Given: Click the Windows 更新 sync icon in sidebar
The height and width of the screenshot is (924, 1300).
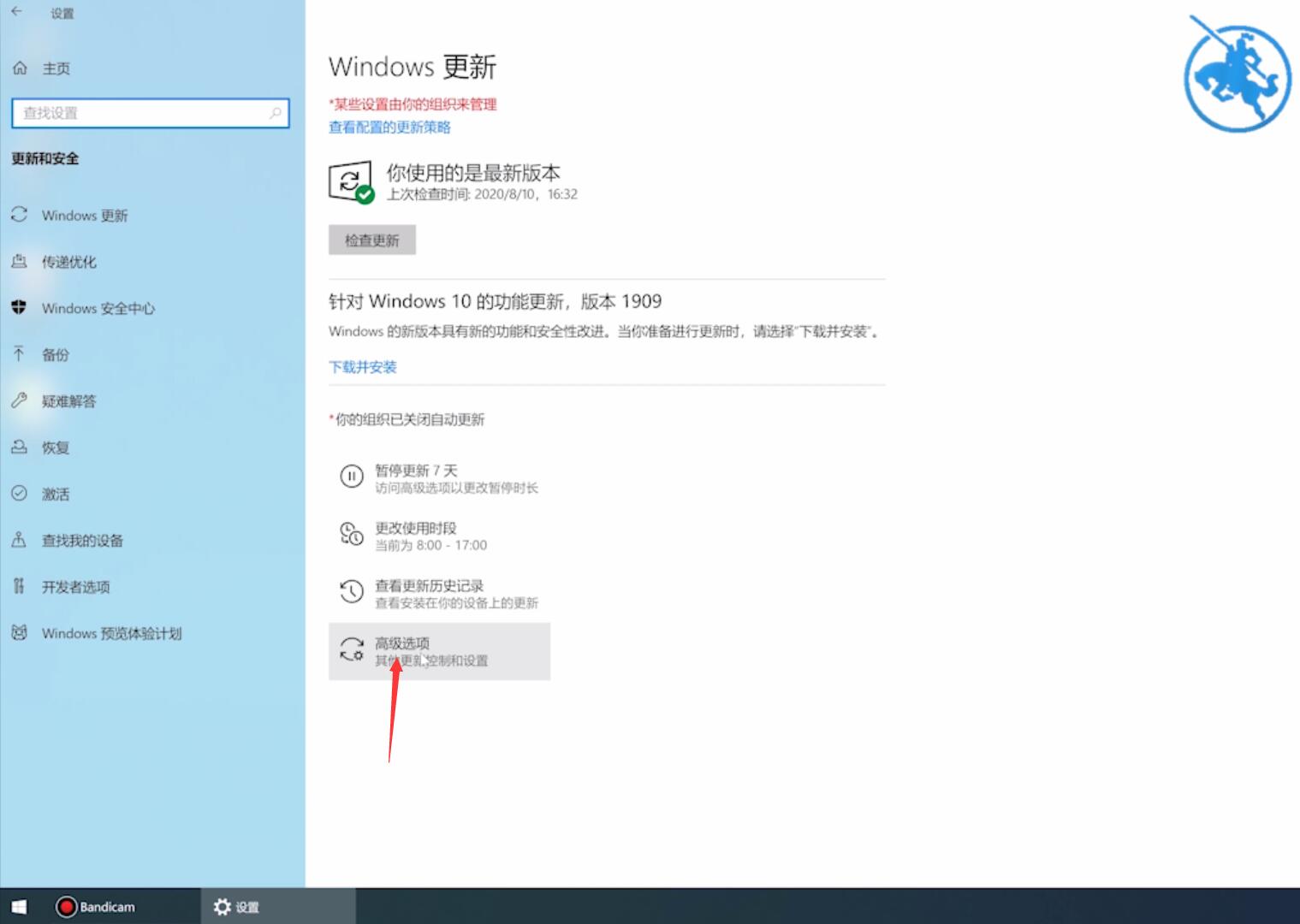Looking at the screenshot, I should click(19, 215).
